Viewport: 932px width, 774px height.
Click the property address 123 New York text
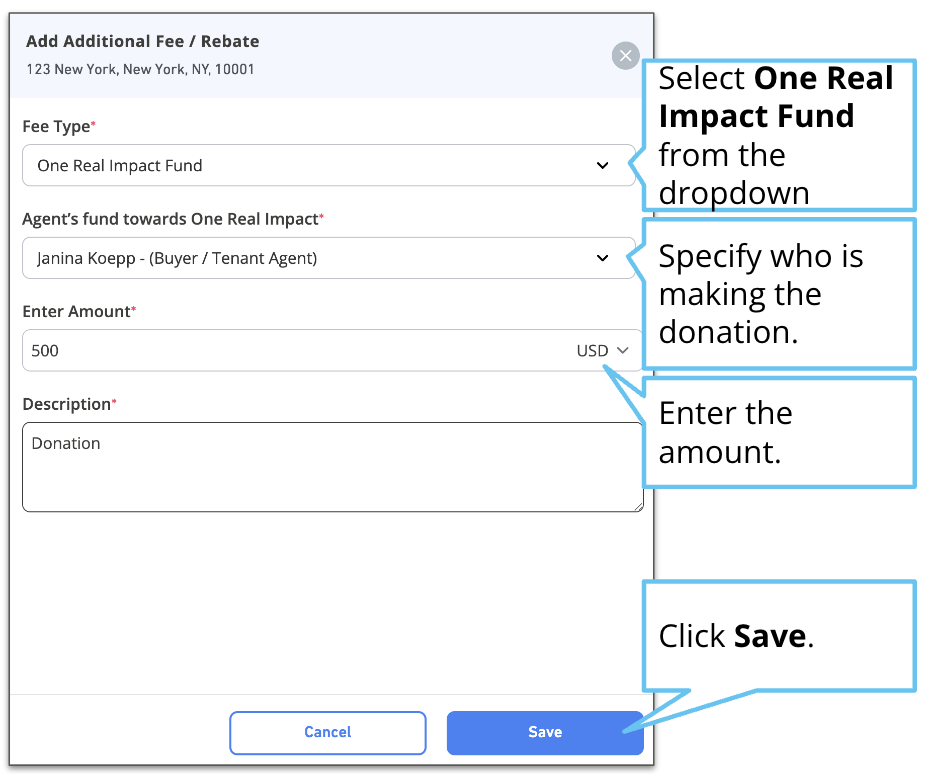(x=140, y=70)
